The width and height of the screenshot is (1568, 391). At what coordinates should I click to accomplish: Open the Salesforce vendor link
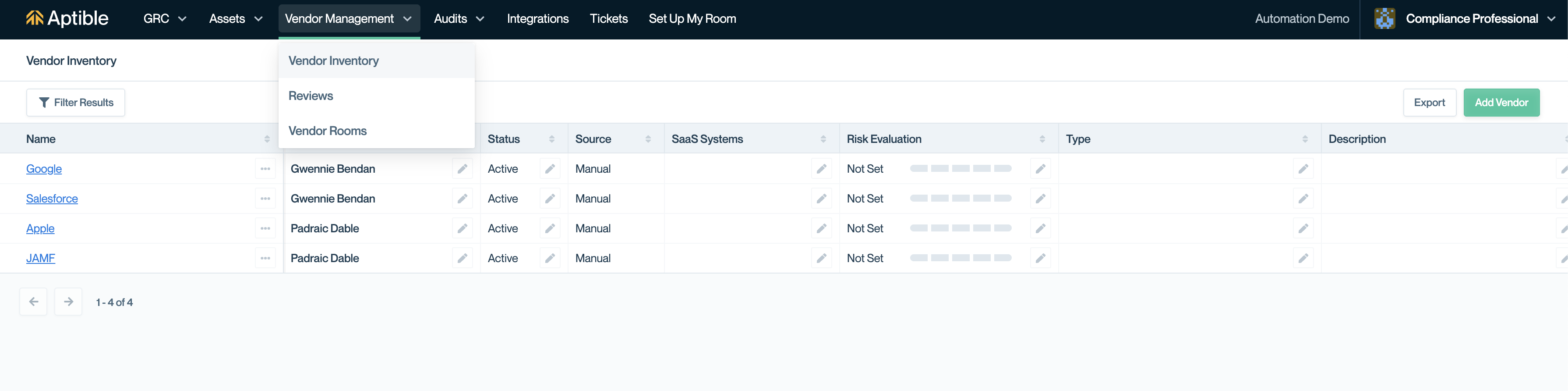(x=52, y=199)
